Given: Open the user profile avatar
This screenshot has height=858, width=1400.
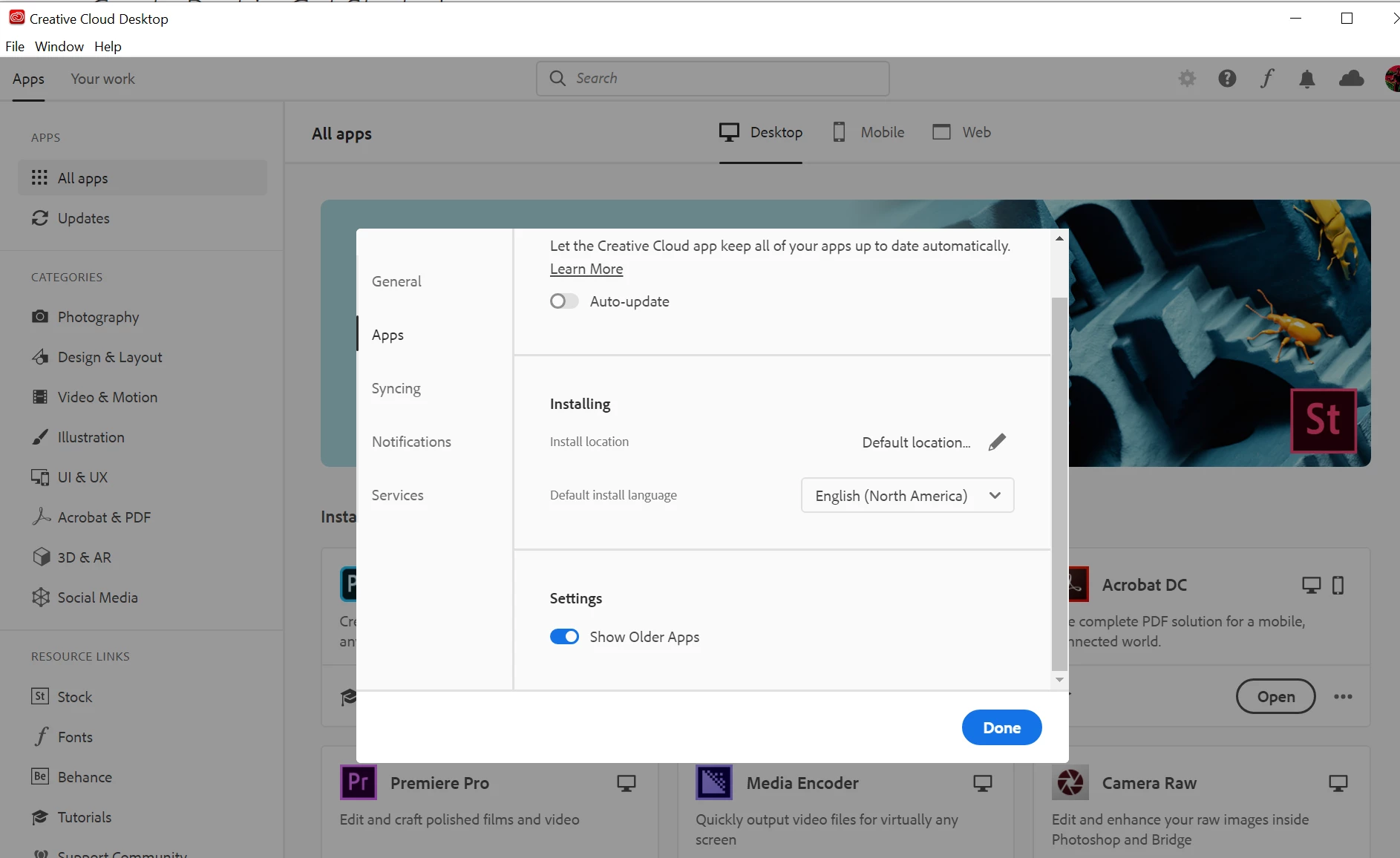Looking at the screenshot, I should pos(1393,78).
